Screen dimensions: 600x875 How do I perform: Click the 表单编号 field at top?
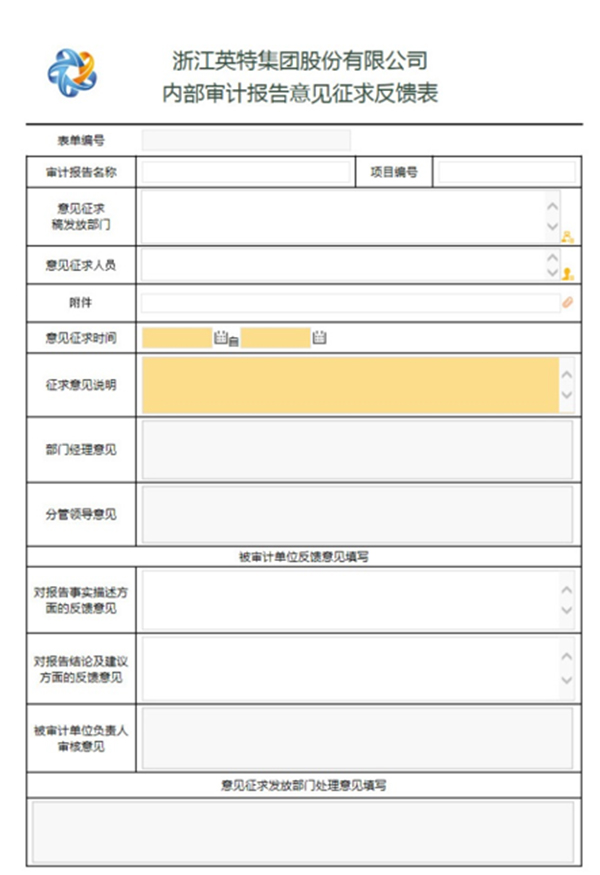click(246, 140)
